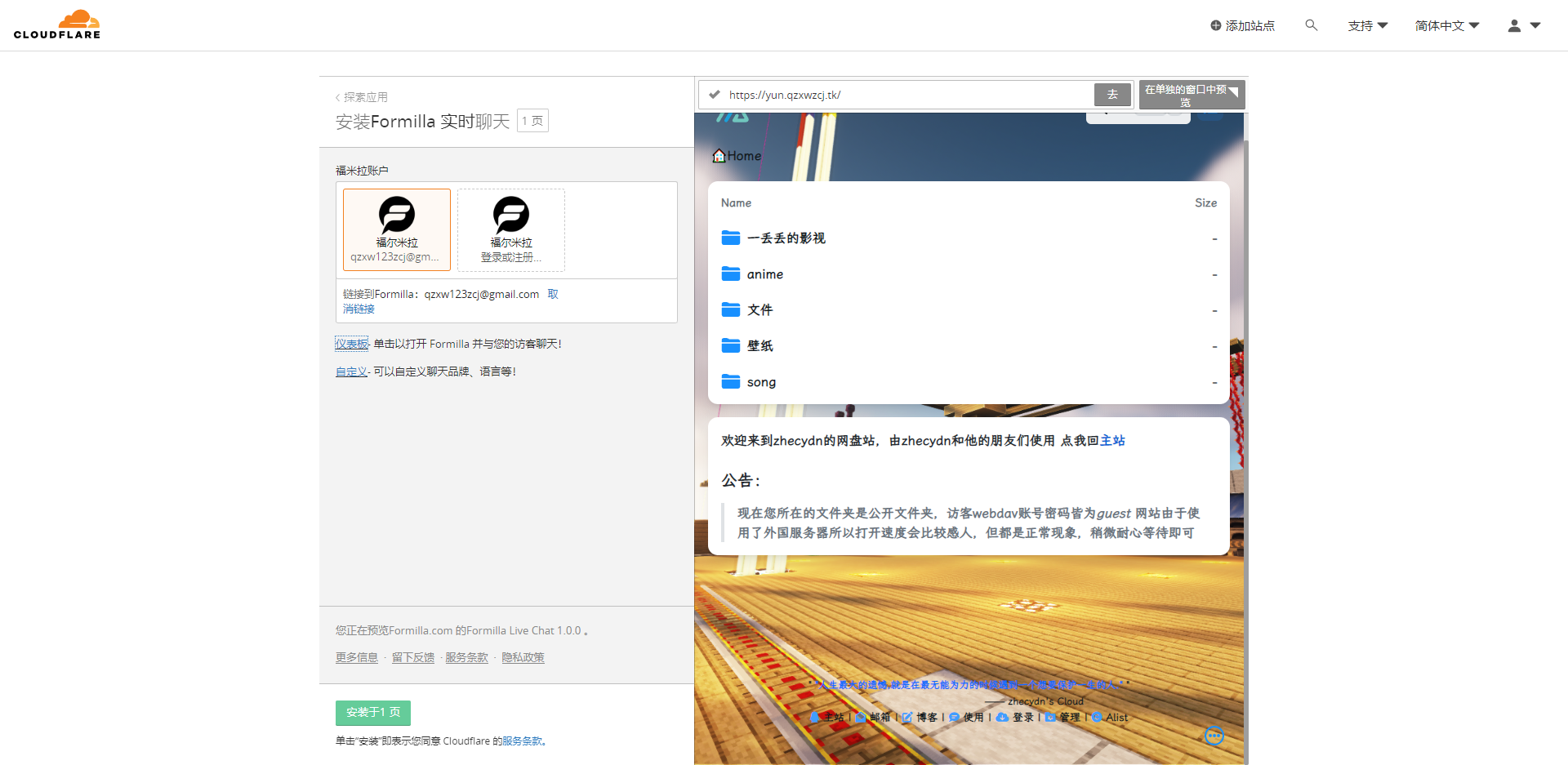Open the 一丢丢的影视 folder
Screen dimensions: 1568x765
786,238
